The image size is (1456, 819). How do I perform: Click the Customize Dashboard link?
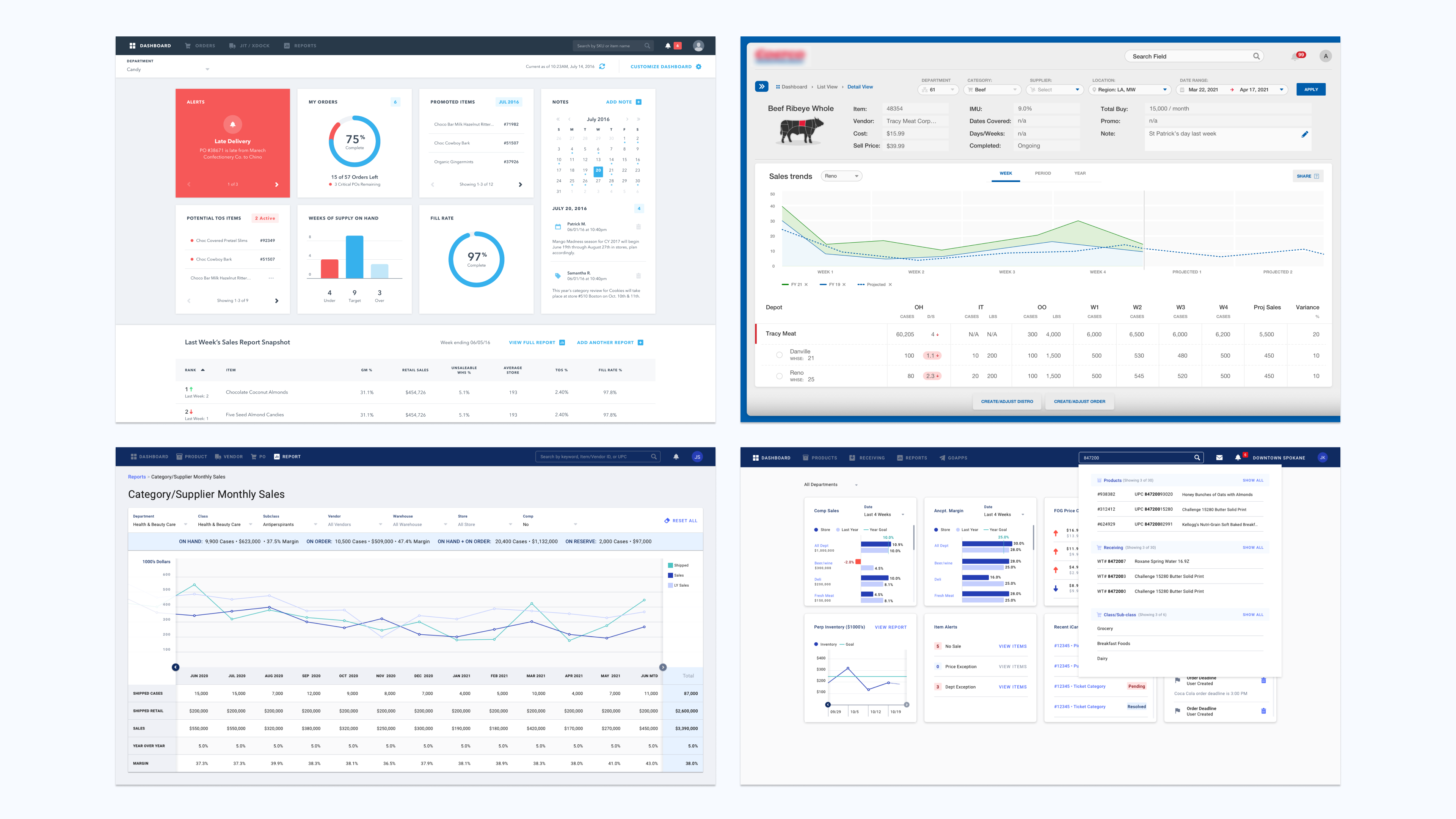tap(666, 67)
